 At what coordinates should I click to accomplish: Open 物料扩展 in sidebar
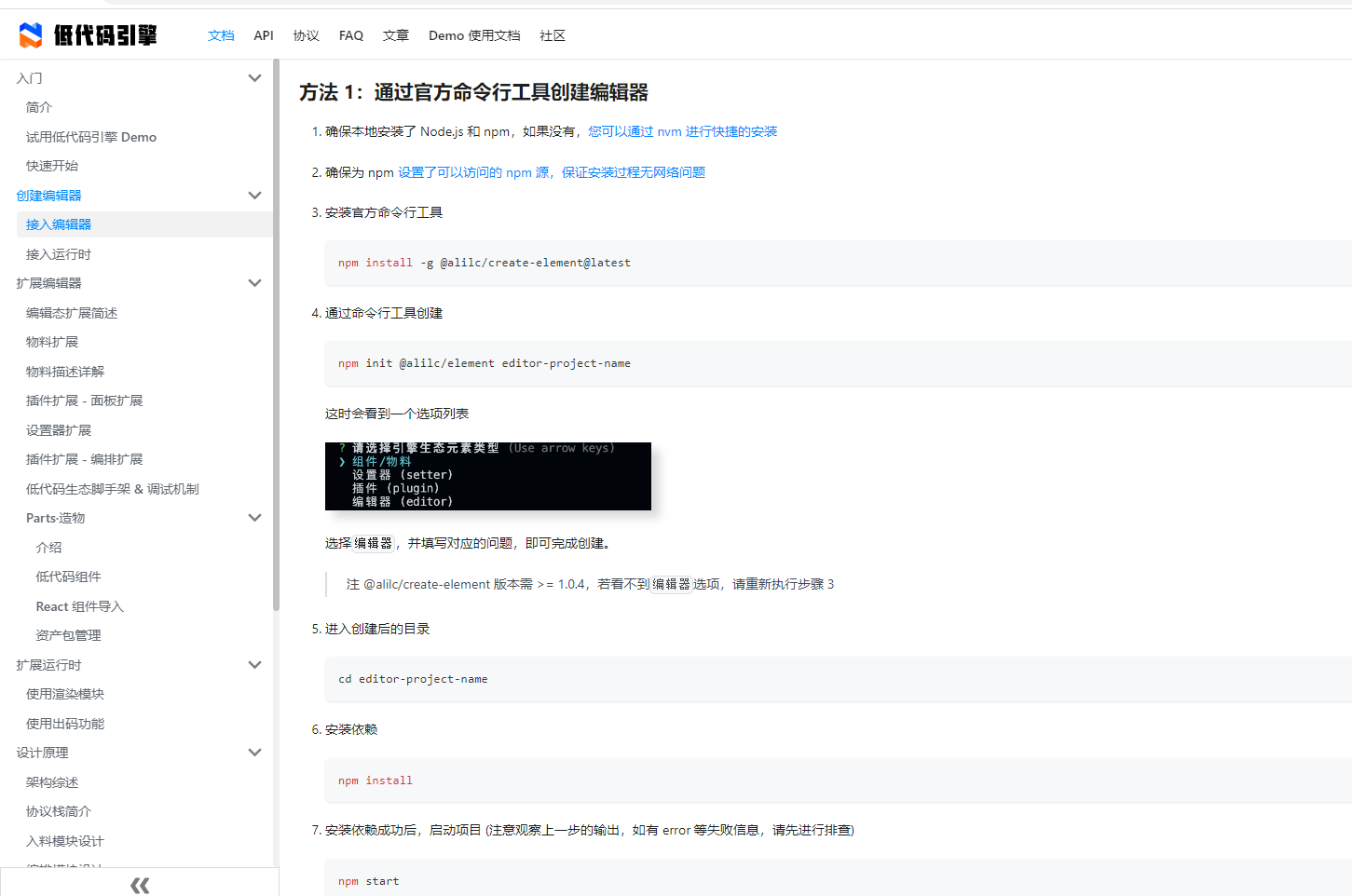pos(52,342)
